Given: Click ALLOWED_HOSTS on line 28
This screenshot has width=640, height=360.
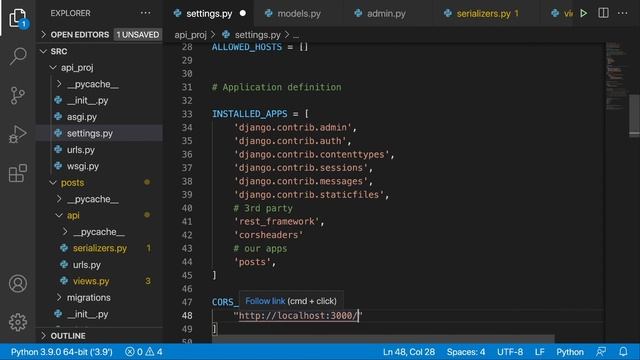Looking at the screenshot, I should point(247,47).
